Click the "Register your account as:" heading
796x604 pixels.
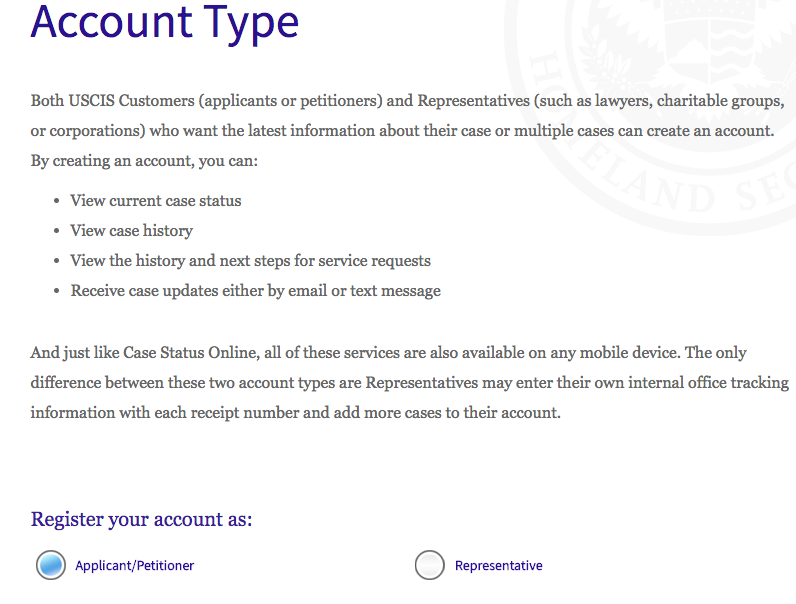pos(141,519)
